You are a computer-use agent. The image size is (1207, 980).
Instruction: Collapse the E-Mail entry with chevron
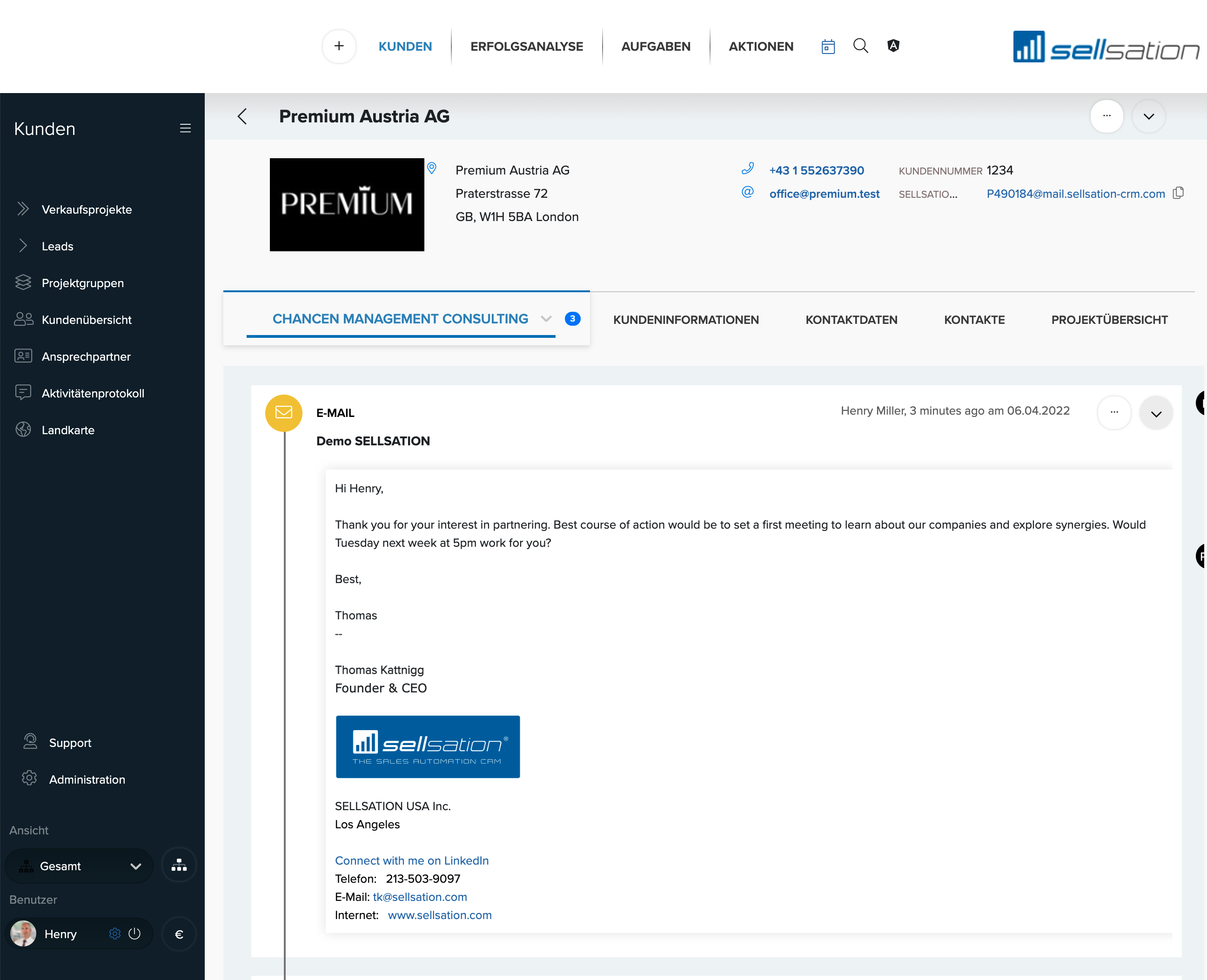[1156, 414]
